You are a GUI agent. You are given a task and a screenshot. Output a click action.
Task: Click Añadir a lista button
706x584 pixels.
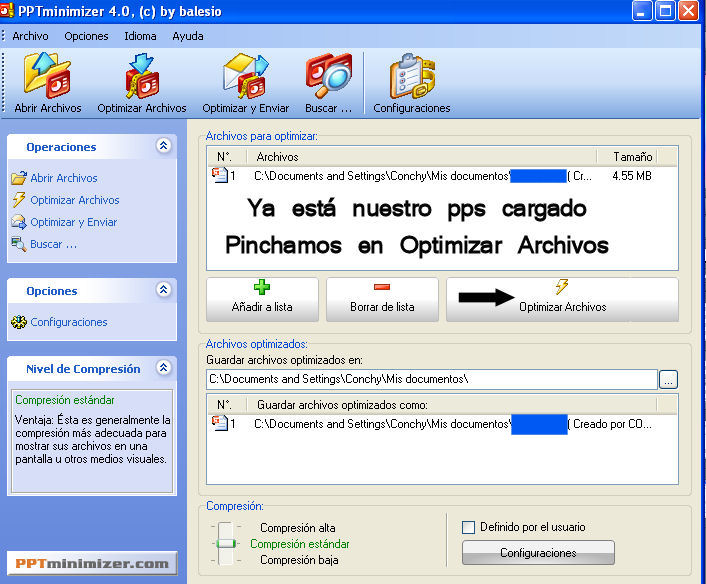[x=262, y=299]
